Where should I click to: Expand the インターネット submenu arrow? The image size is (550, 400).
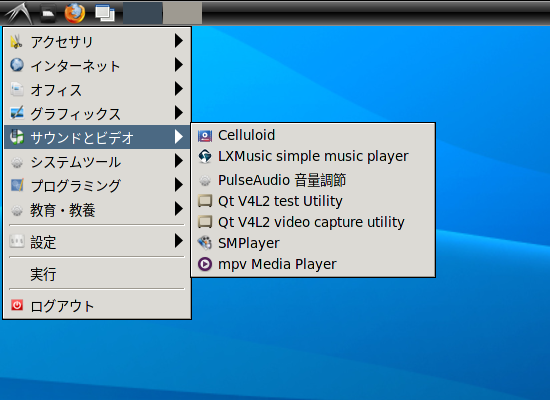[179, 65]
